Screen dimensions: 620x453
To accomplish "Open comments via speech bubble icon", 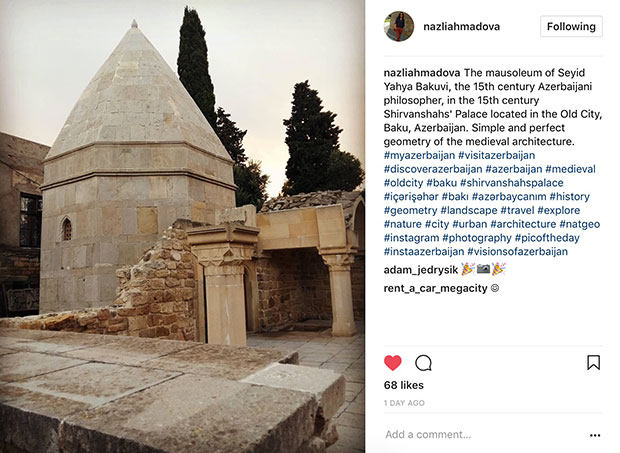I will point(423,362).
